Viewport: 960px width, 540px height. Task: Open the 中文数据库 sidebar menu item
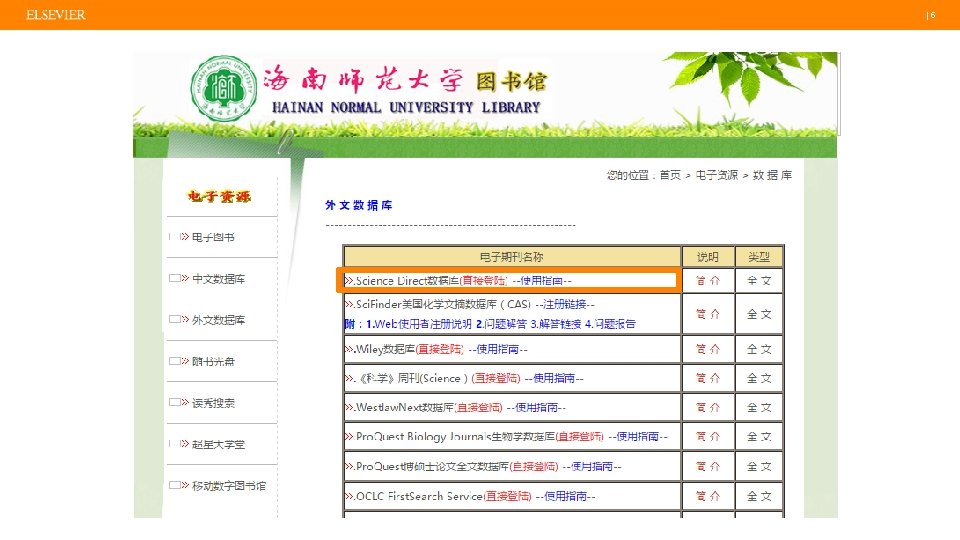(219, 279)
